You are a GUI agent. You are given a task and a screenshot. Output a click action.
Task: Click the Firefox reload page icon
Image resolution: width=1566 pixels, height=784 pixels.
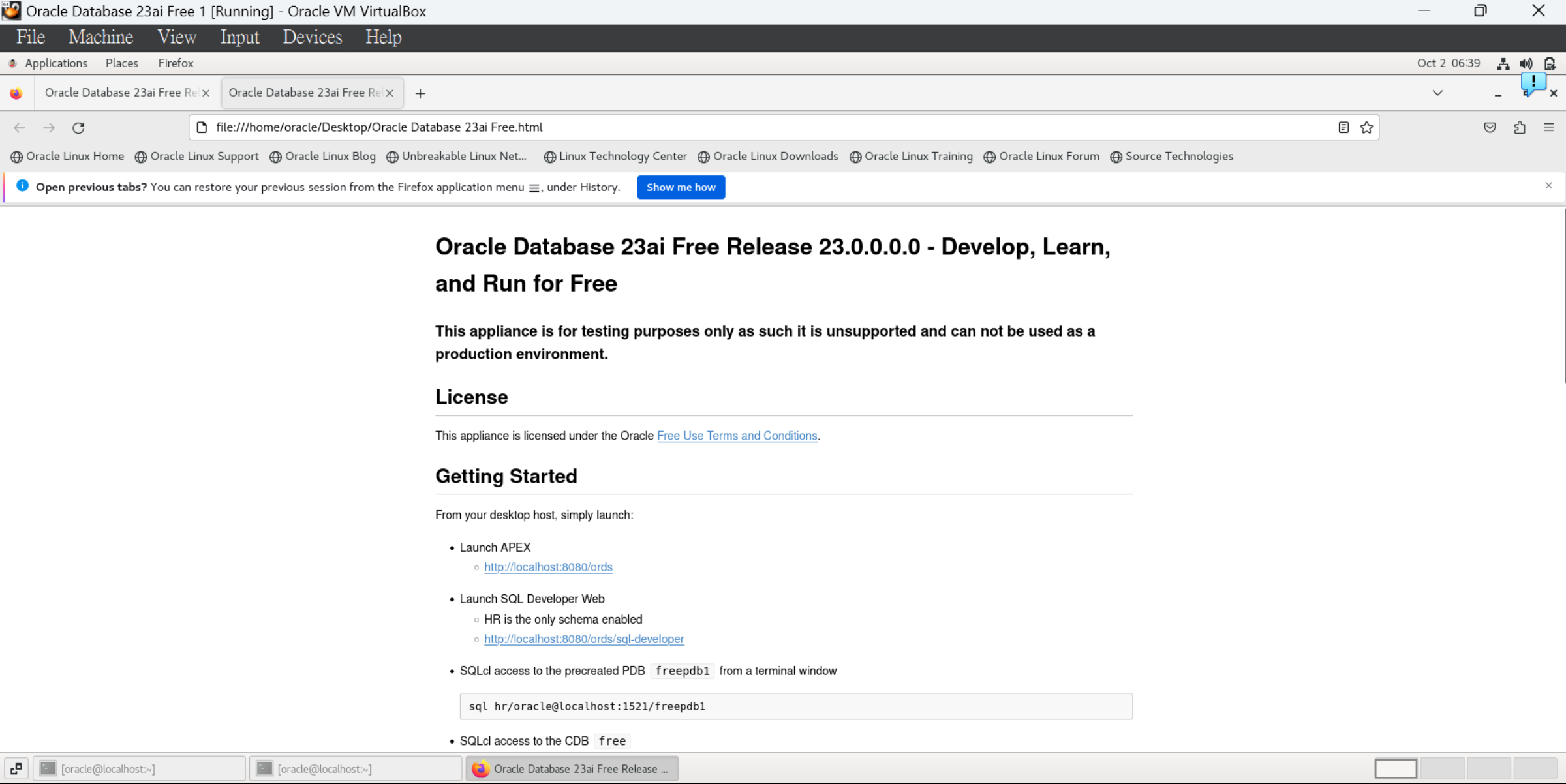point(78,128)
